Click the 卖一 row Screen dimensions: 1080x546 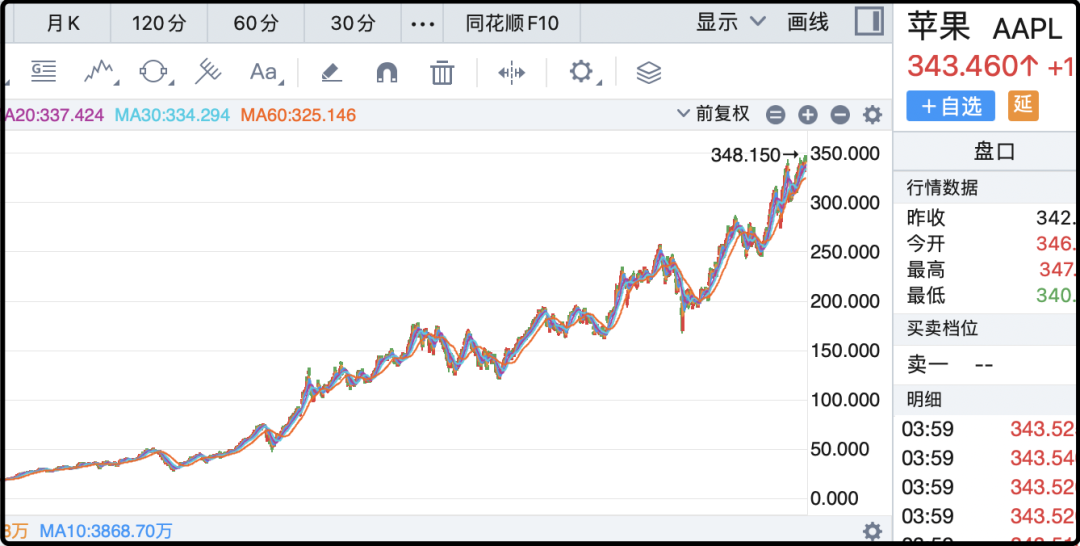tap(987, 365)
